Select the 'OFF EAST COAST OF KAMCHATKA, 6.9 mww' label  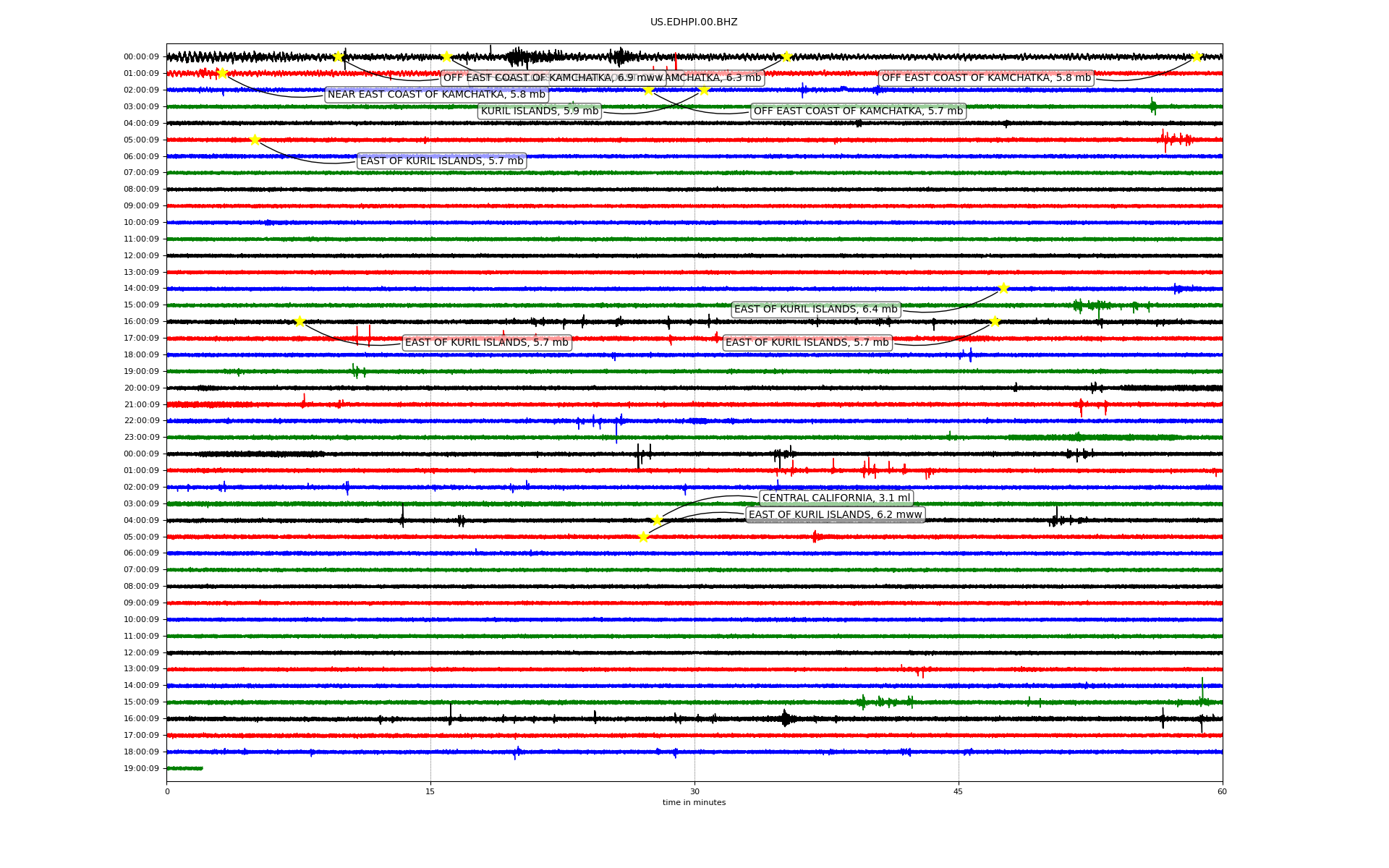point(553,78)
